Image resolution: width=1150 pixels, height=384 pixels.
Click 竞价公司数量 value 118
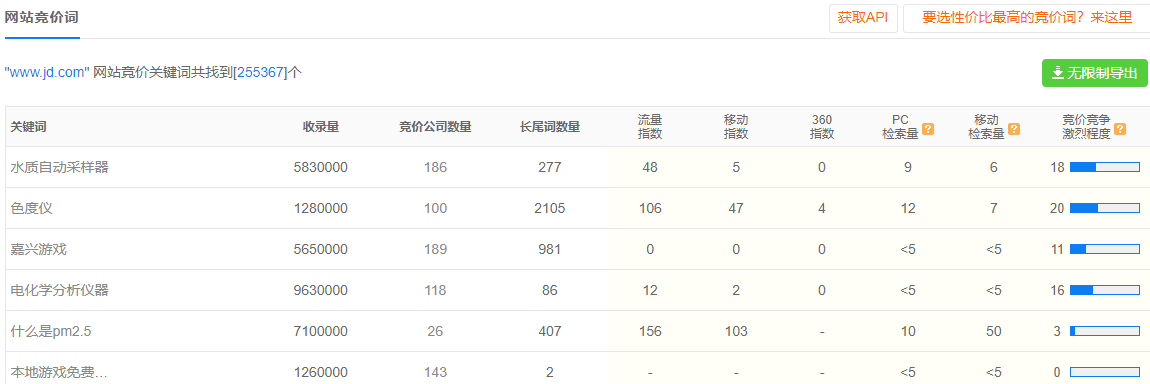click(435, 290)
